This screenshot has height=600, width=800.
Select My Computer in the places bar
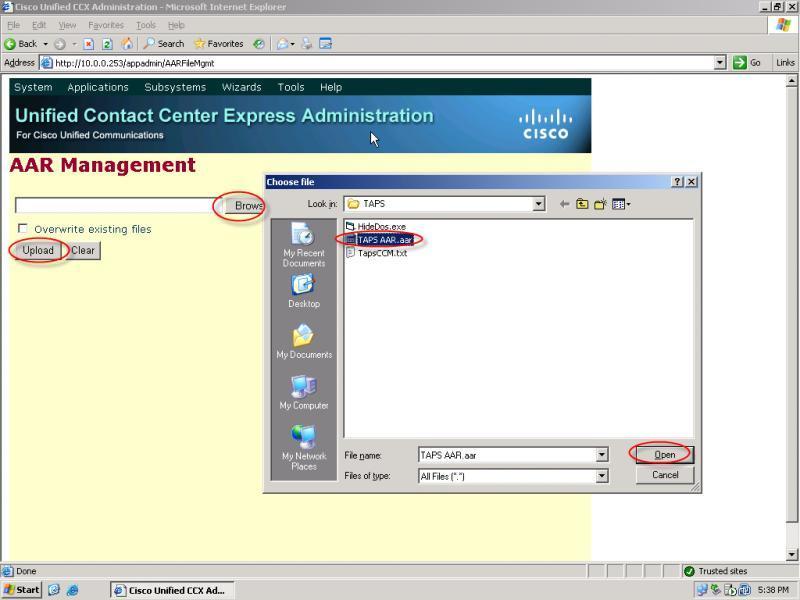304,392
